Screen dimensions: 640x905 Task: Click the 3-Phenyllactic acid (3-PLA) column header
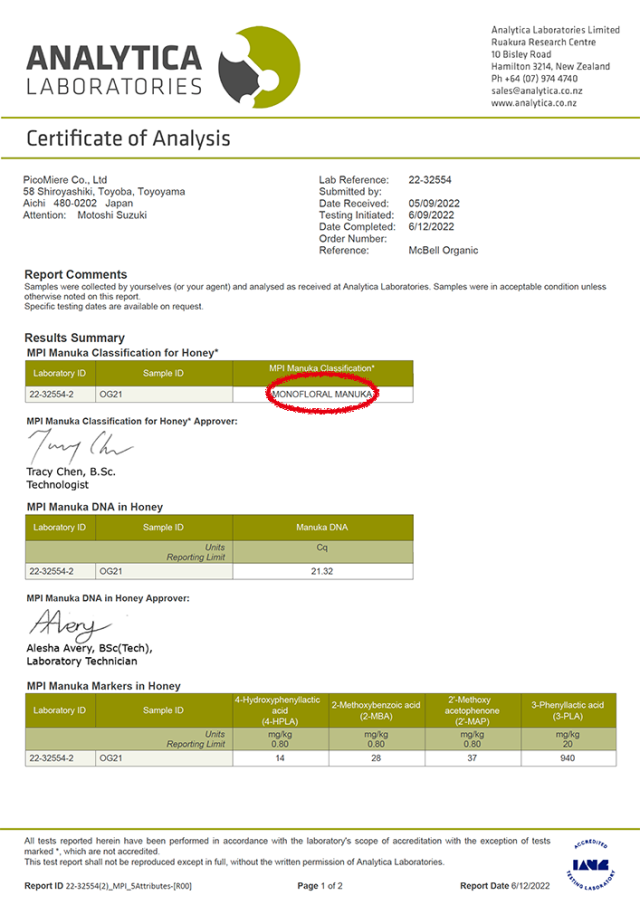(x=568, y=710)
